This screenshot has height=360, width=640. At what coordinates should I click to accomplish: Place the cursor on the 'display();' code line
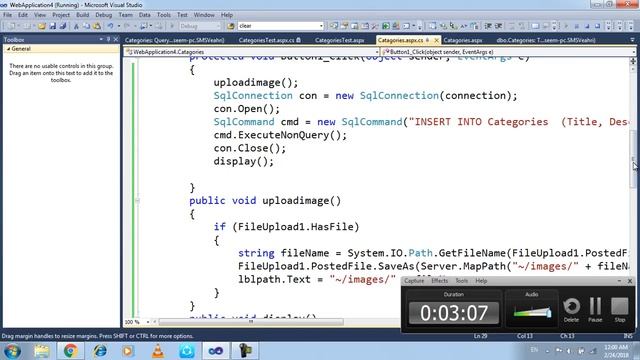point(243,161)
